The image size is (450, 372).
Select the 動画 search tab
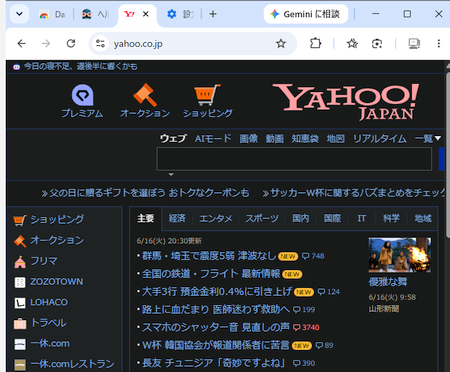pyautogui.click(x=275, y=138)
